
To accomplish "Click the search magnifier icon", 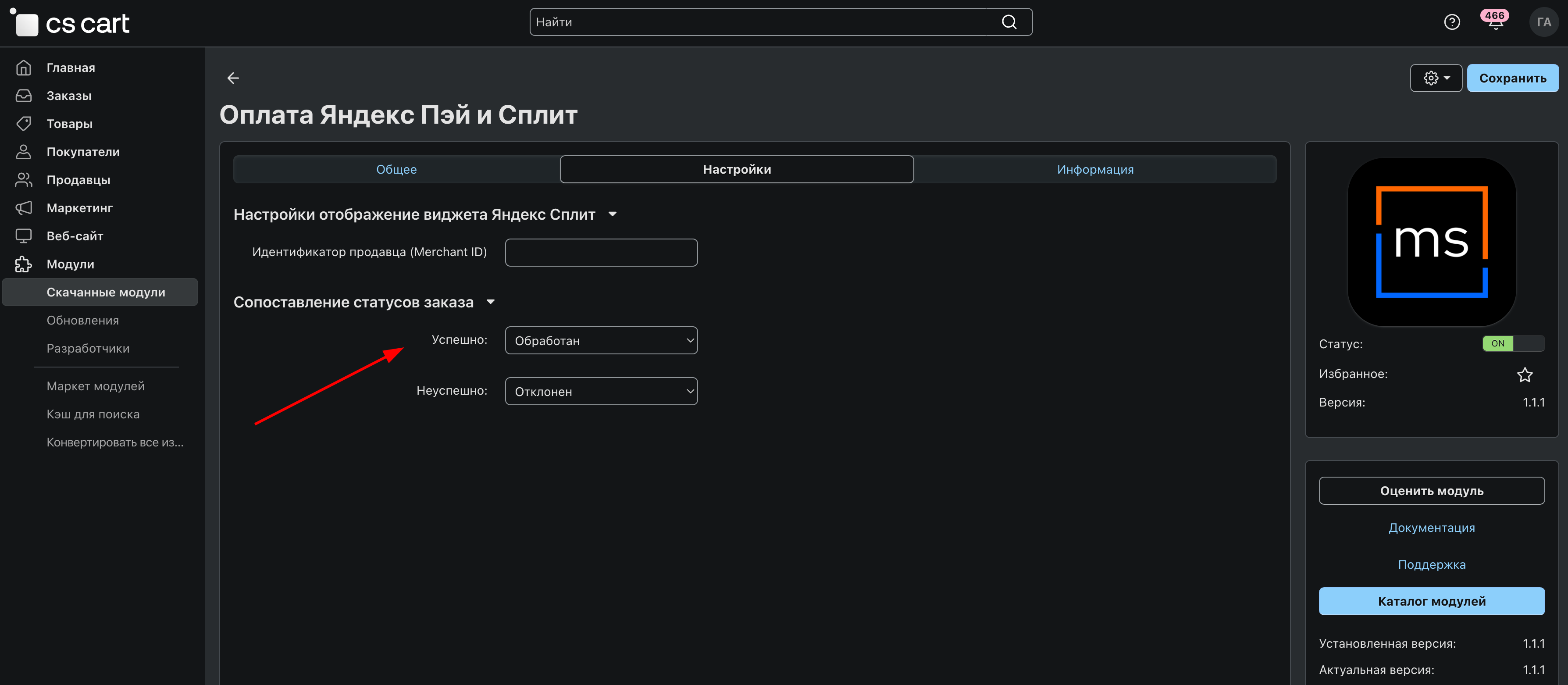I will [x=1009, y=22].
